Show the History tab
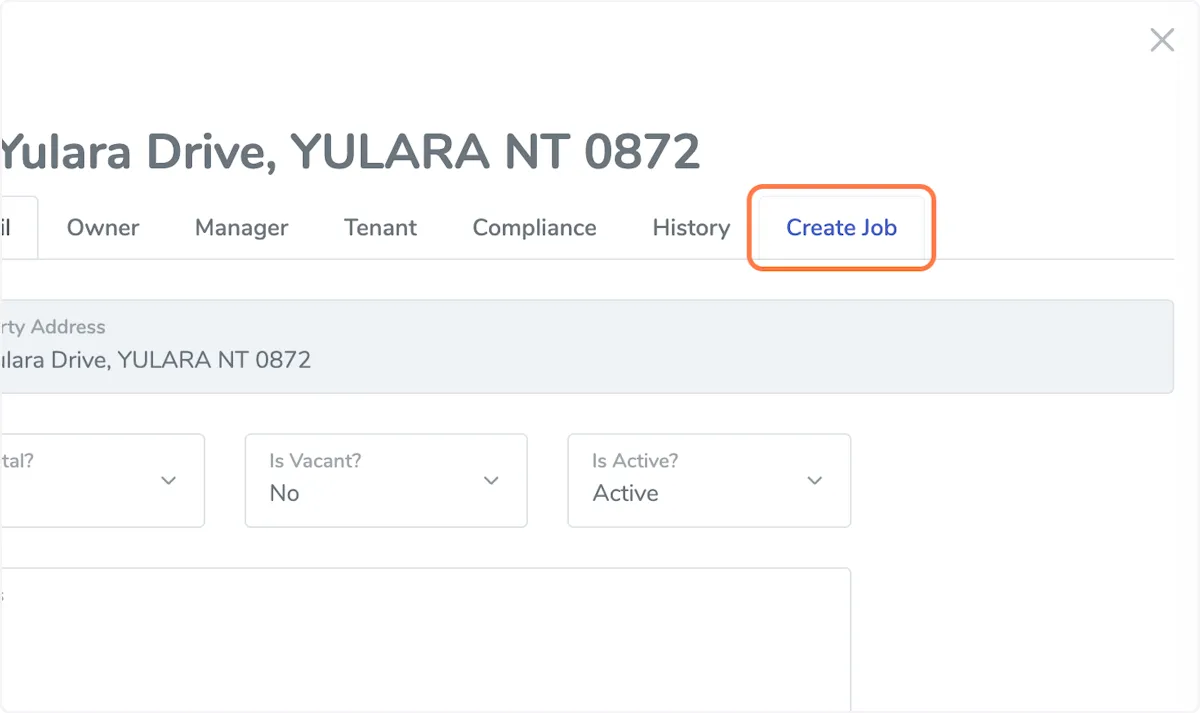The height and width of the screenshot is (713, 1200). 691,228
